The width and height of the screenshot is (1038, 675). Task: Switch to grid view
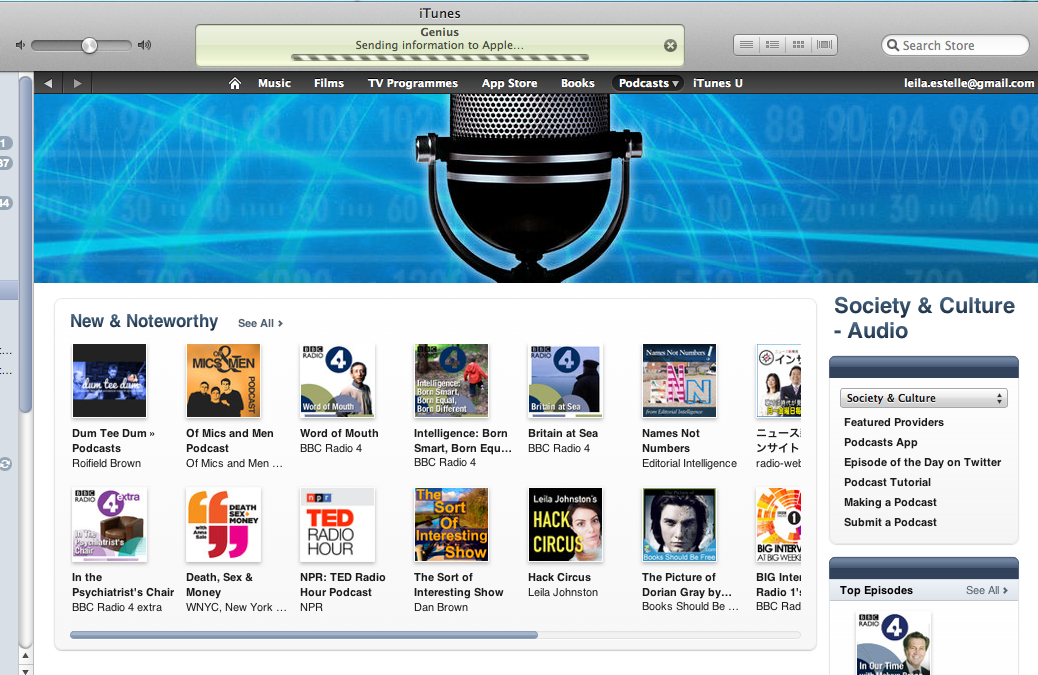[798, 45]
